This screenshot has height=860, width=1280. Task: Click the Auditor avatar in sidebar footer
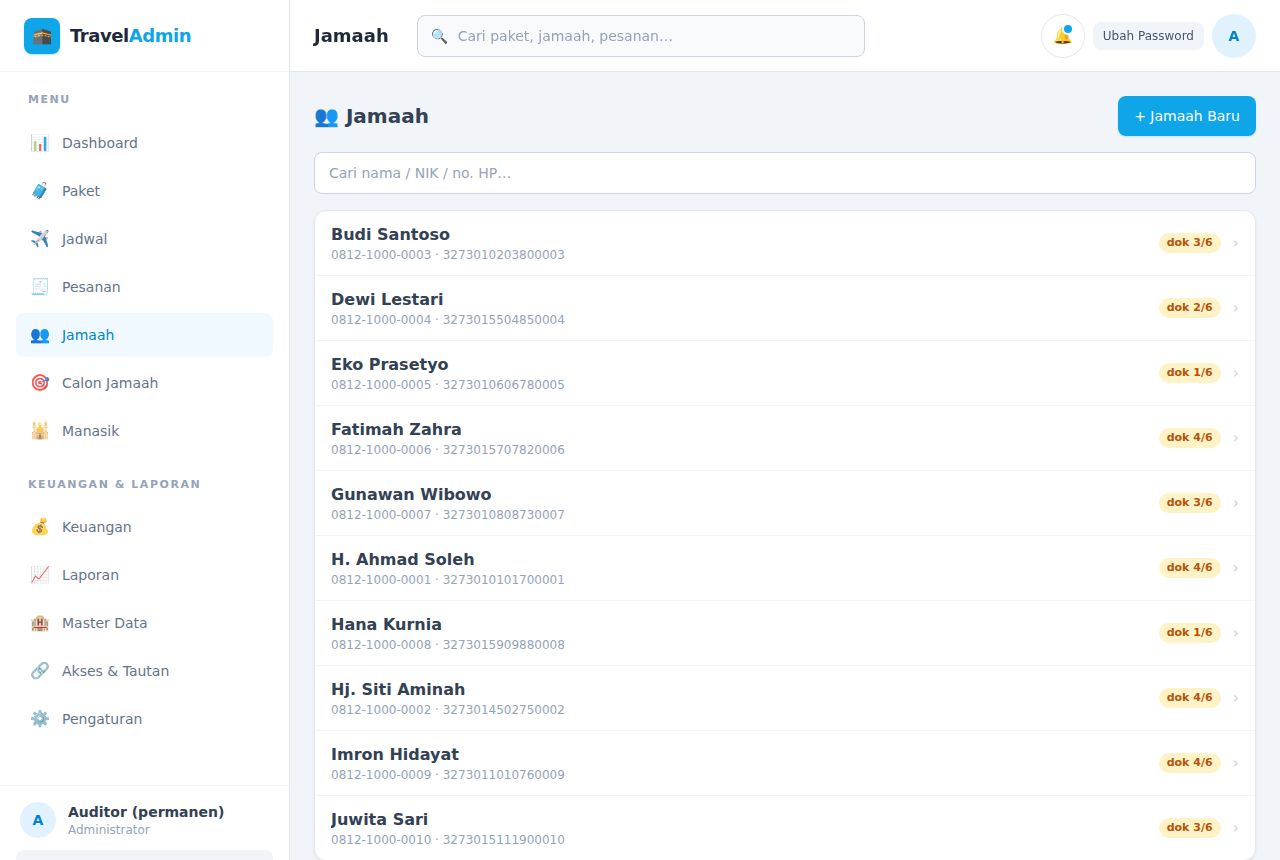tap(38, 820)
